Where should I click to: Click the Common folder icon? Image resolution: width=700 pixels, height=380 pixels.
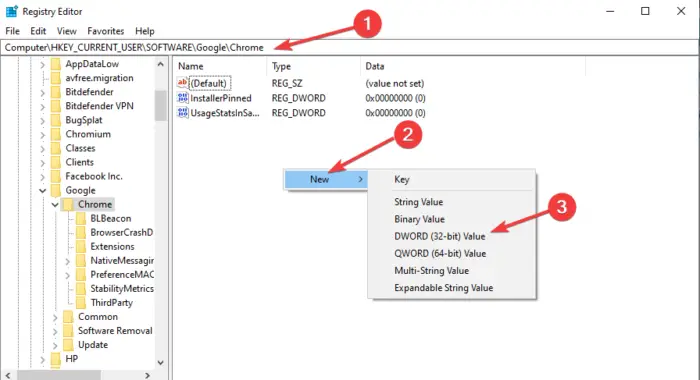tap(68, 317)
